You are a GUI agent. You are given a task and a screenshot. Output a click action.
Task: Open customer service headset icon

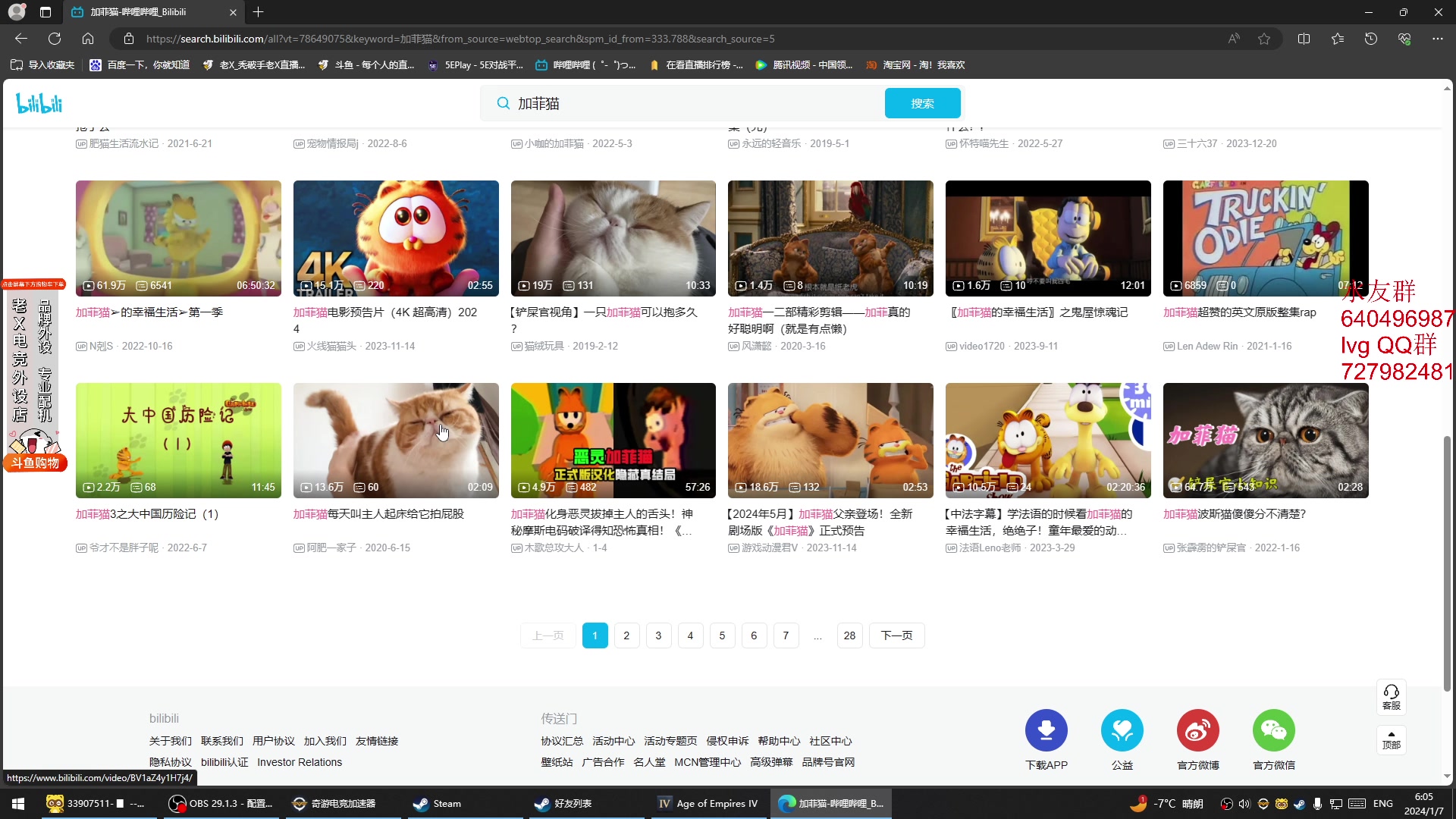click(1391, 696)
